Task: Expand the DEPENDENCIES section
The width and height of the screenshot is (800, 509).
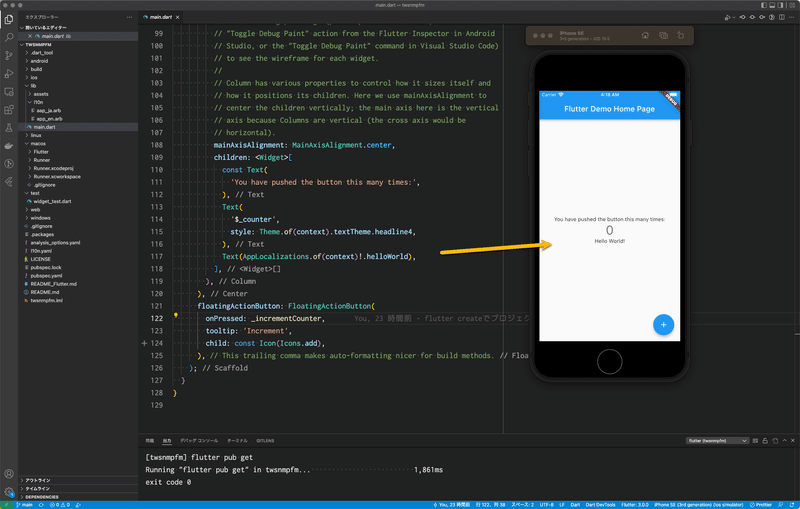Action: point(78,497)
